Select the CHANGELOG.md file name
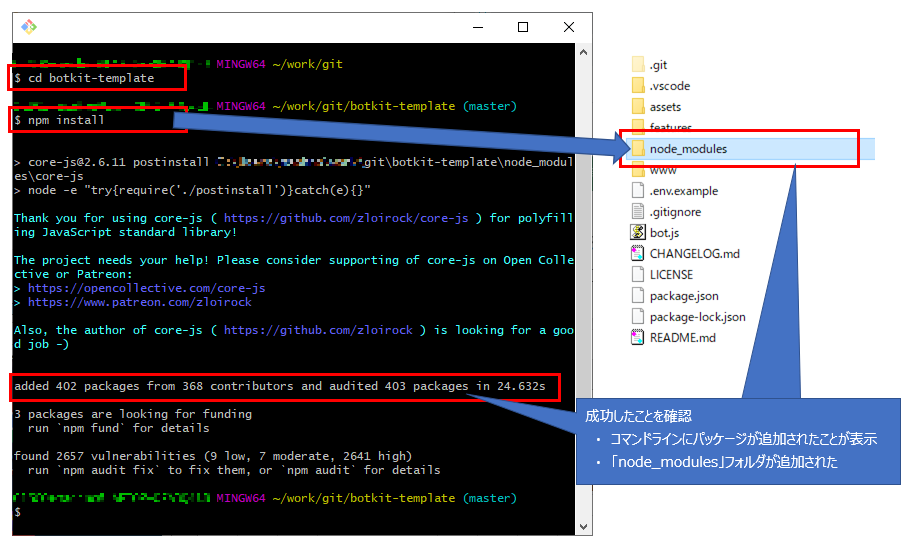 [x=695, y=254]
